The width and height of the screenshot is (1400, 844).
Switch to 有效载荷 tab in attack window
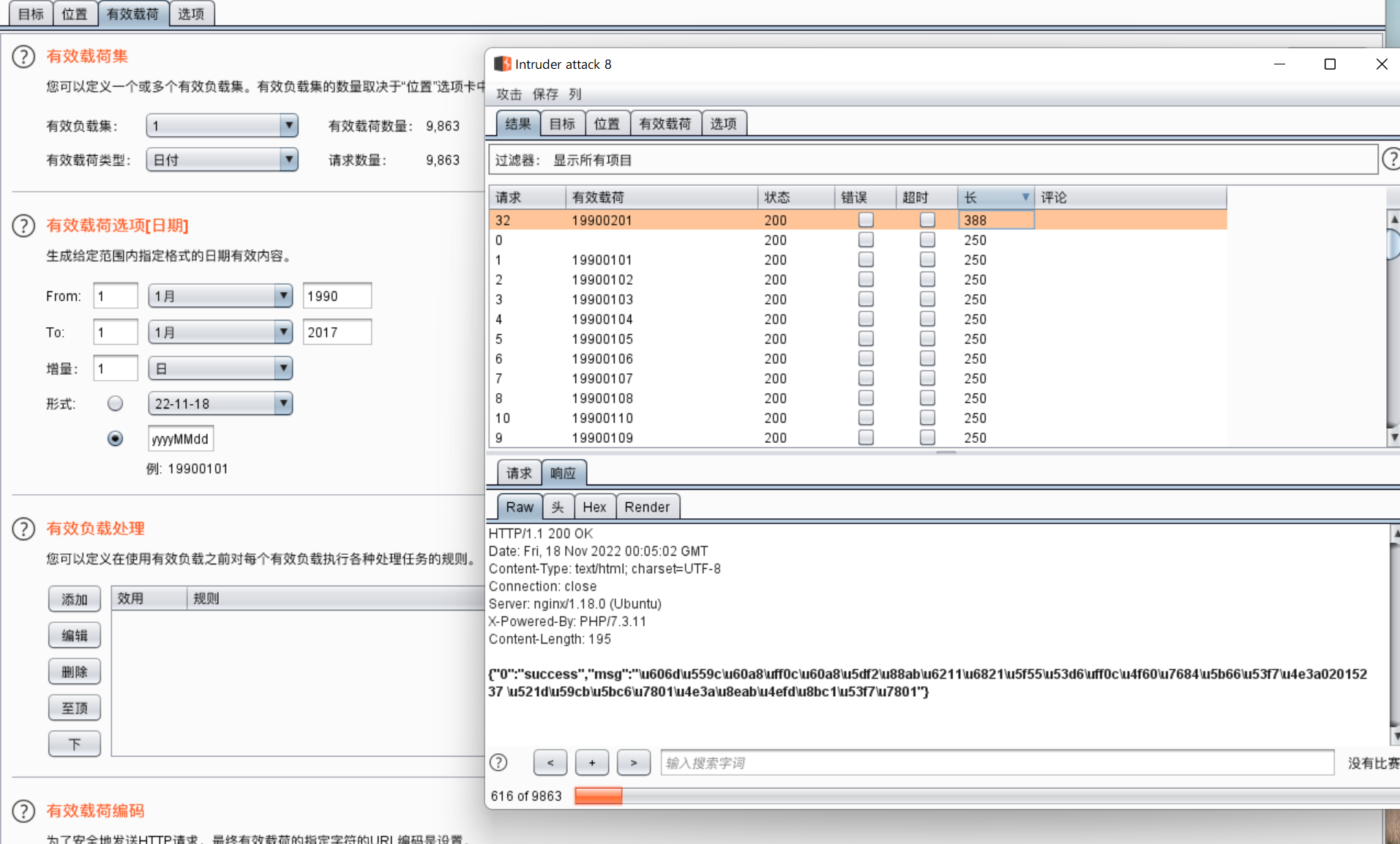click(665, 124)
